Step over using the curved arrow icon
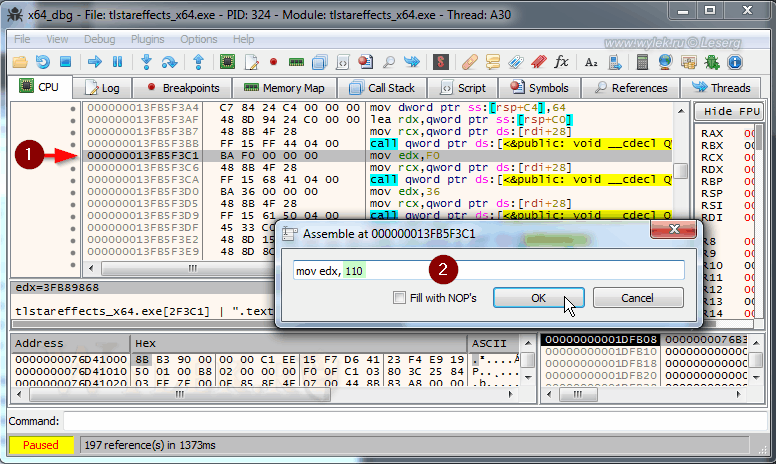 (169, 62)
